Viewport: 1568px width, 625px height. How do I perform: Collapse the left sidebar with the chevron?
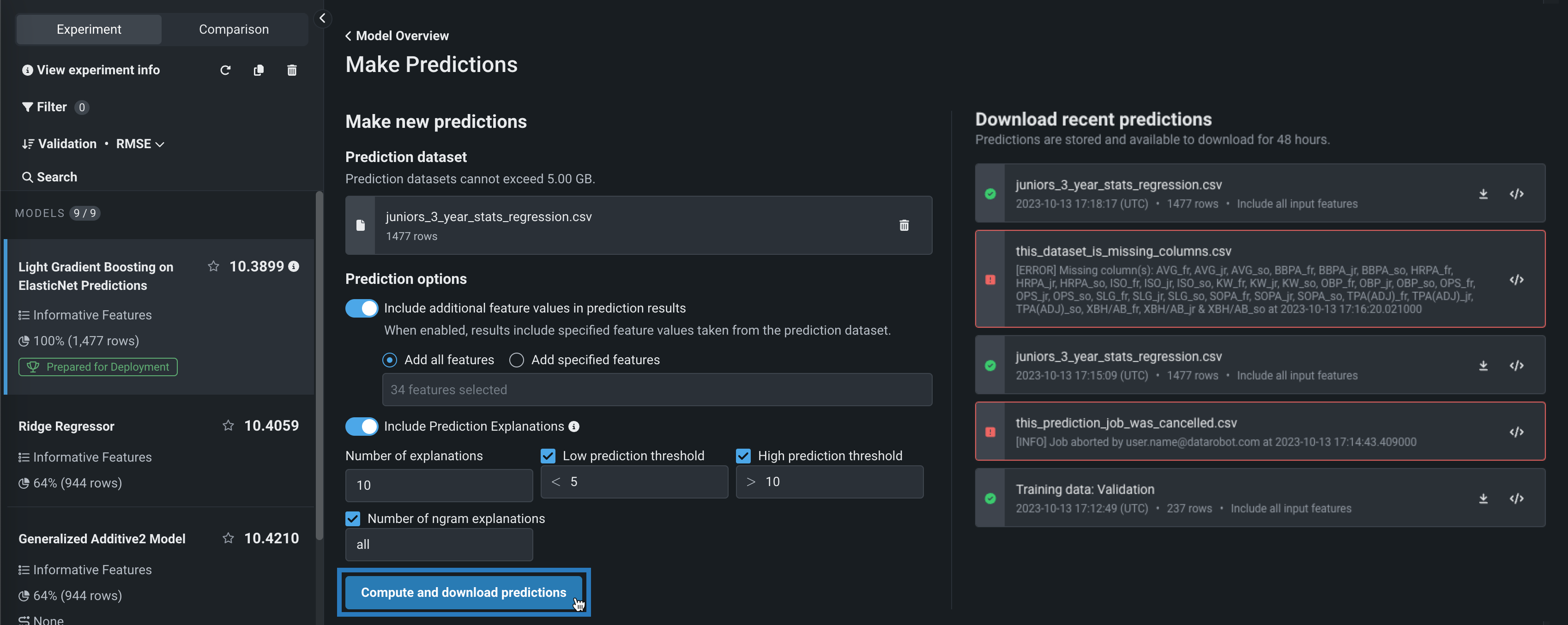(323, 19)
